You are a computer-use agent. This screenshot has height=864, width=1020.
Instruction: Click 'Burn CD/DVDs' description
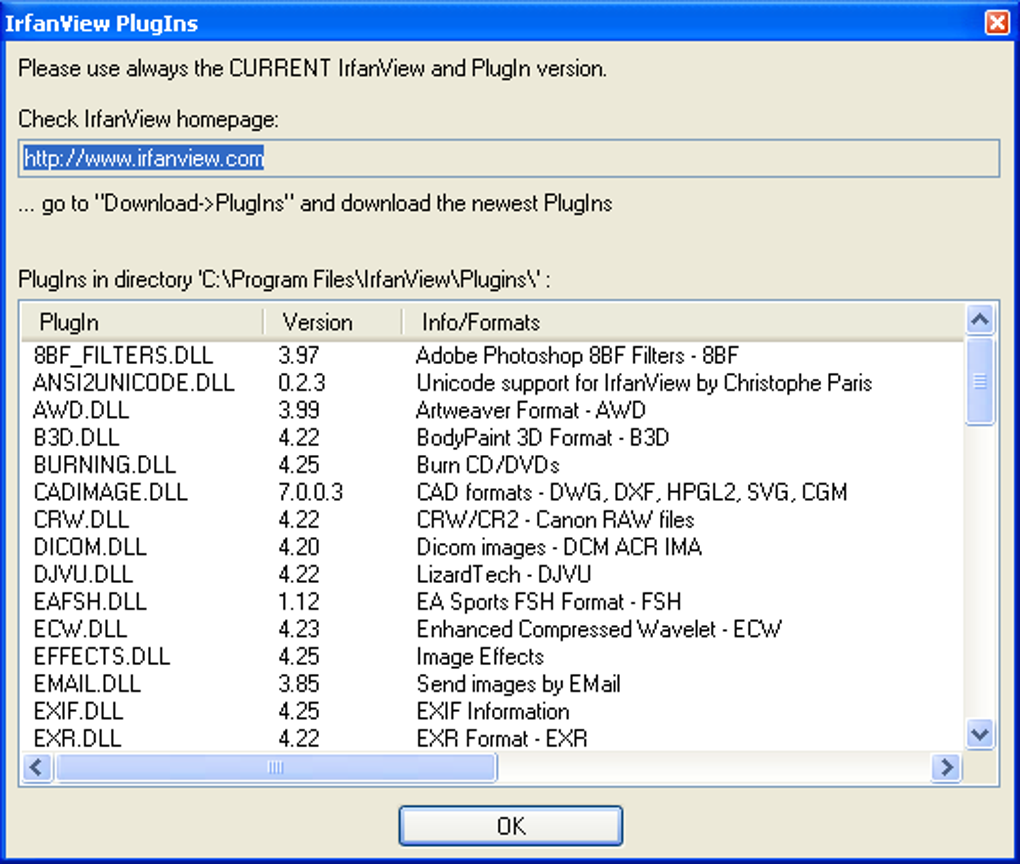pos(488,465)
